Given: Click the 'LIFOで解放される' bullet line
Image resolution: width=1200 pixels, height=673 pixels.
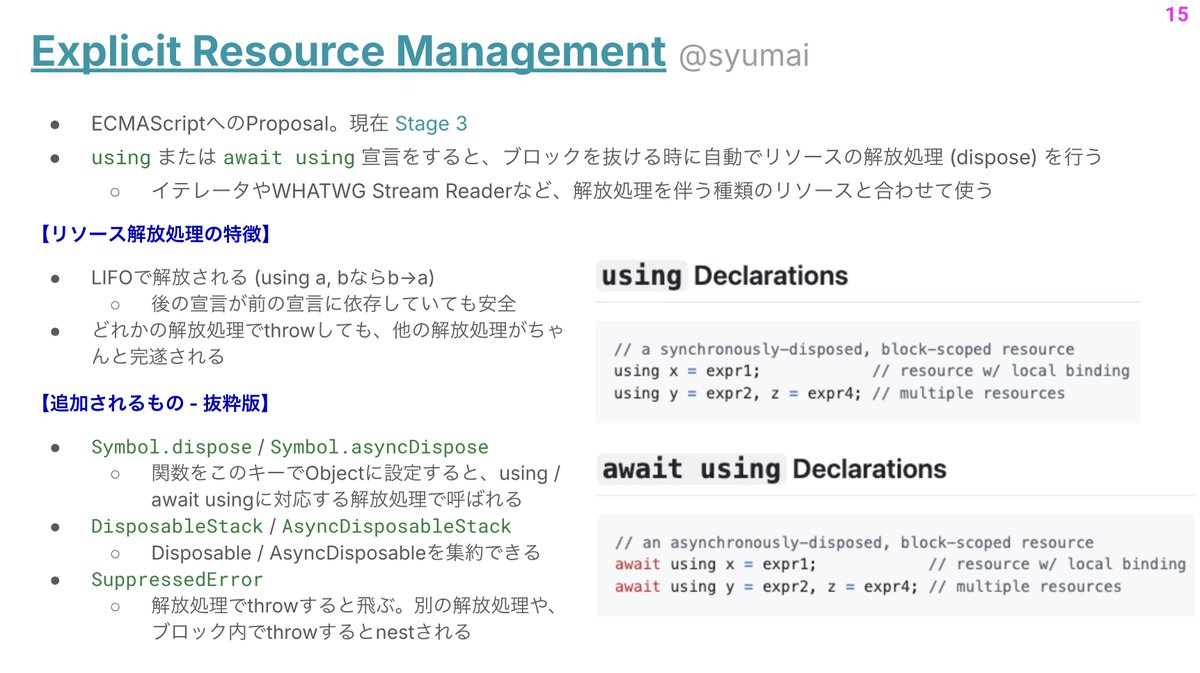Looking at the screenshot, I should [263, 277].
